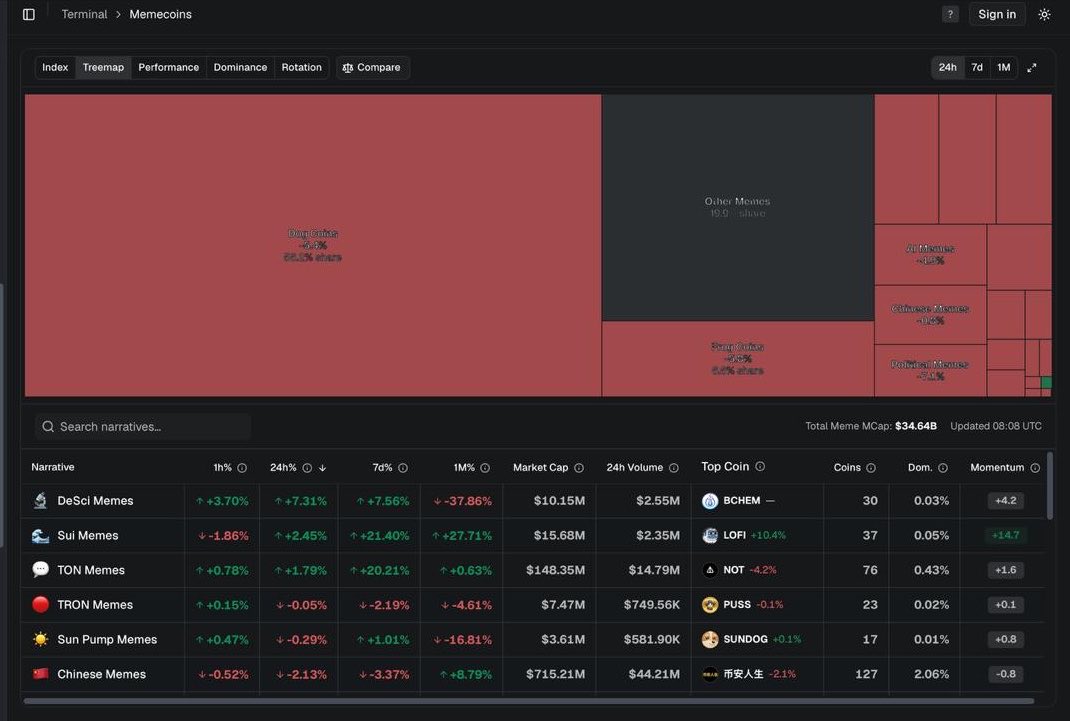Open the DeSci Memes narrative row
Image resolution: width=1070 pixels, height=721 pixels.
tap(534, 501)
